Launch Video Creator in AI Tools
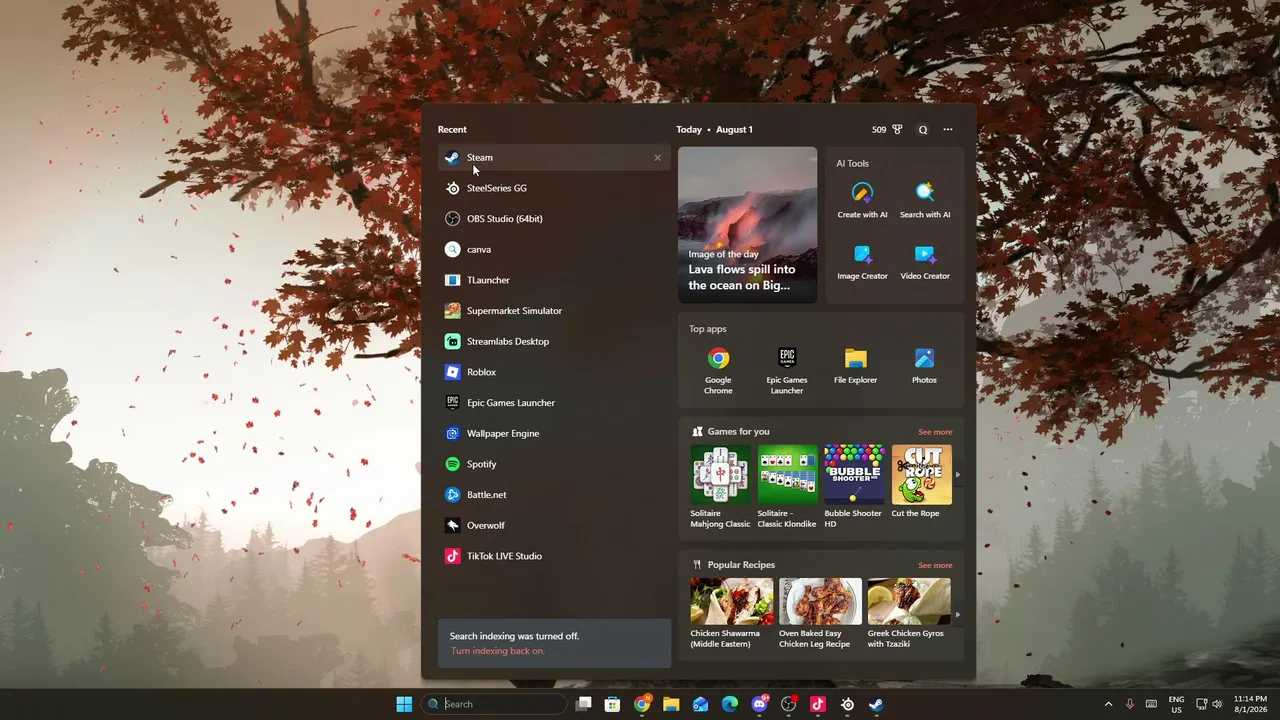1280x720 pixels. 925,262
